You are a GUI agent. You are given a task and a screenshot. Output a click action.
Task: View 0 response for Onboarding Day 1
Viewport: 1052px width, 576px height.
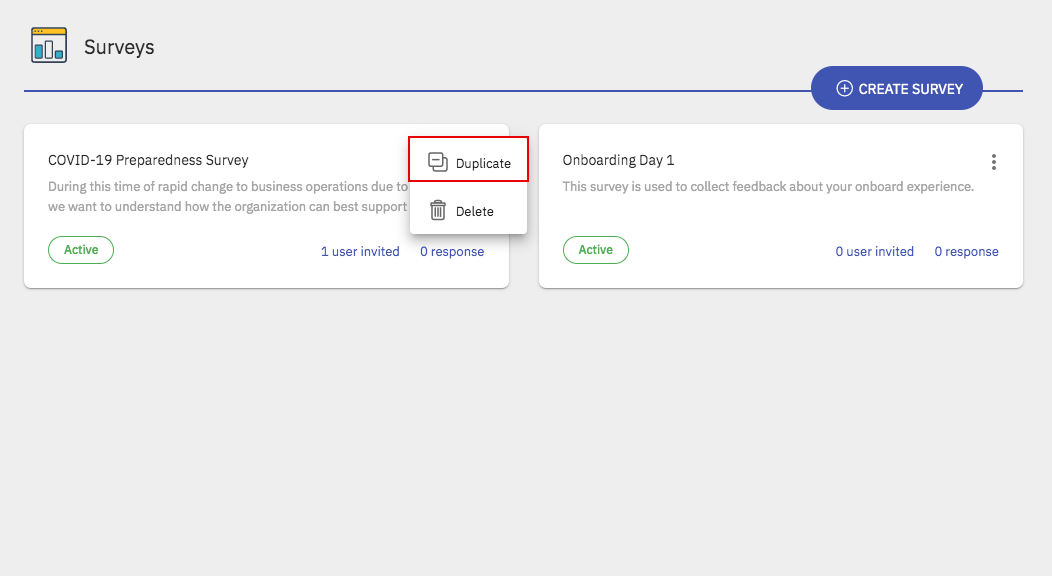coord(966,251)
